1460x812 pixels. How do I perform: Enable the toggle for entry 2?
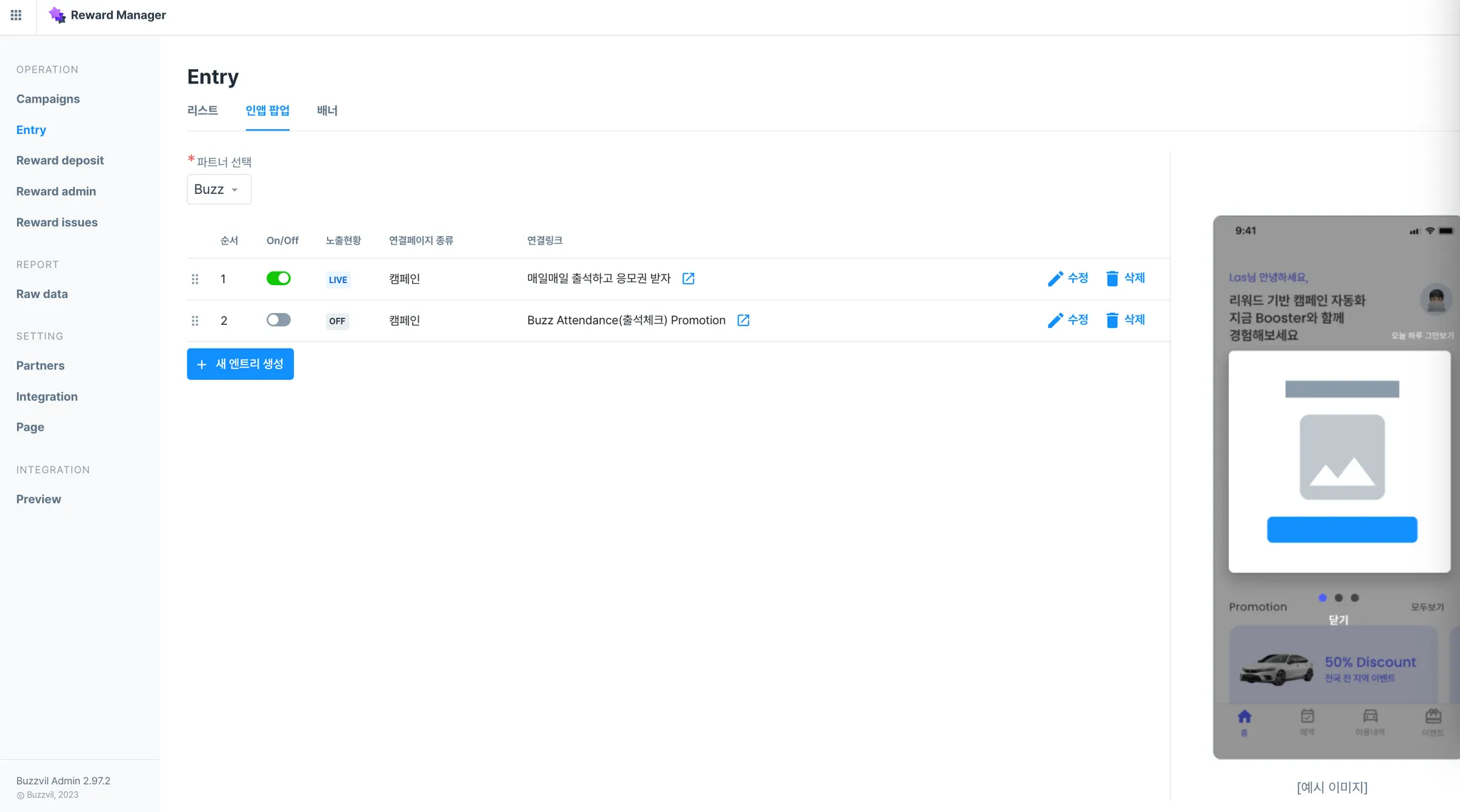[279, 320]
